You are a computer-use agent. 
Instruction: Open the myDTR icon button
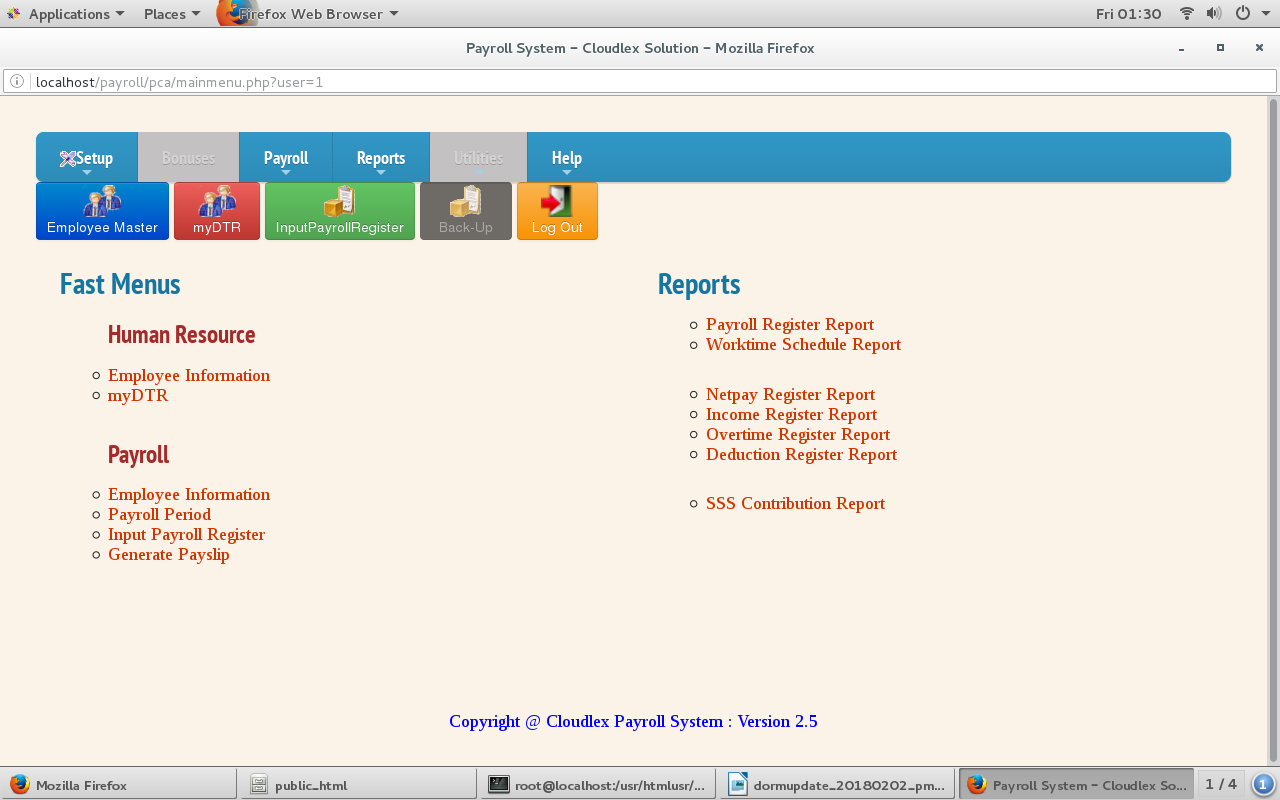point(217,211)
